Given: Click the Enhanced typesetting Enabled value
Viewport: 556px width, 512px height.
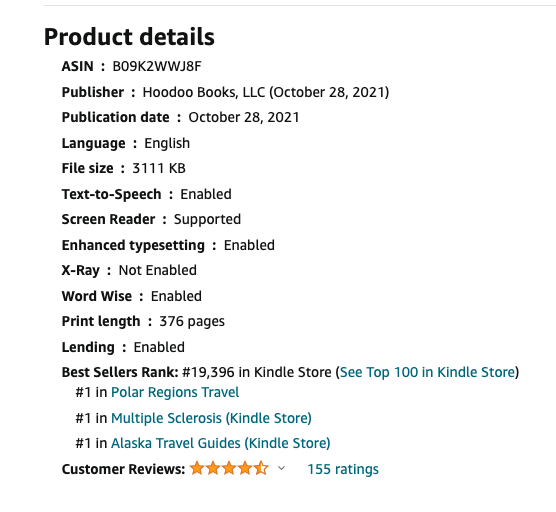Looking at the screenshot, I should point(249,245).
